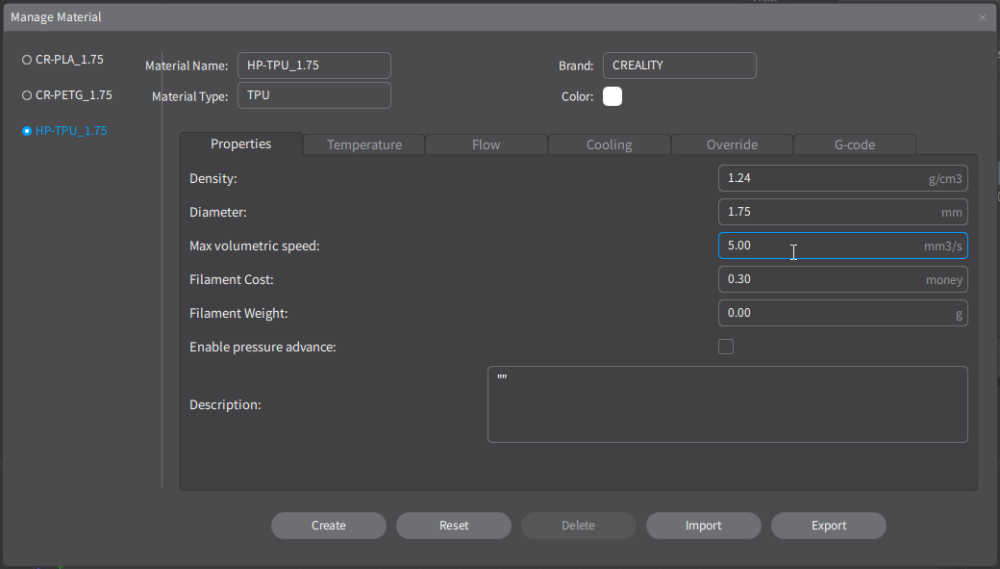Focus the Max volumetric speed field

point(843,246)
